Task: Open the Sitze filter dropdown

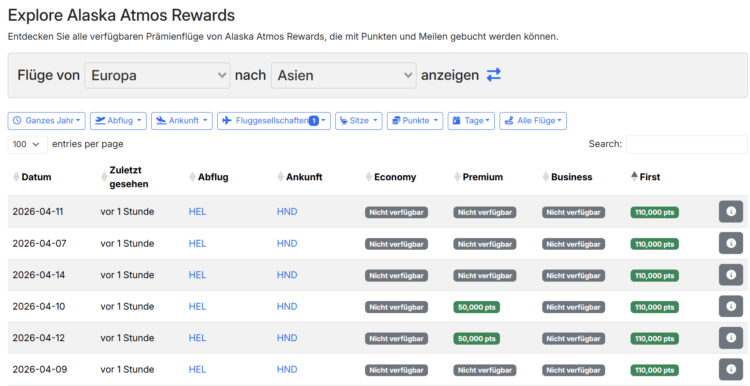Action: (x=359, y=121)
